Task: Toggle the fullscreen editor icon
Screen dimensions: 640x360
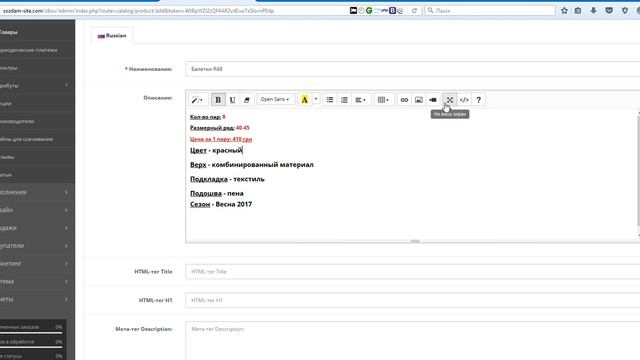Action: 450,100
